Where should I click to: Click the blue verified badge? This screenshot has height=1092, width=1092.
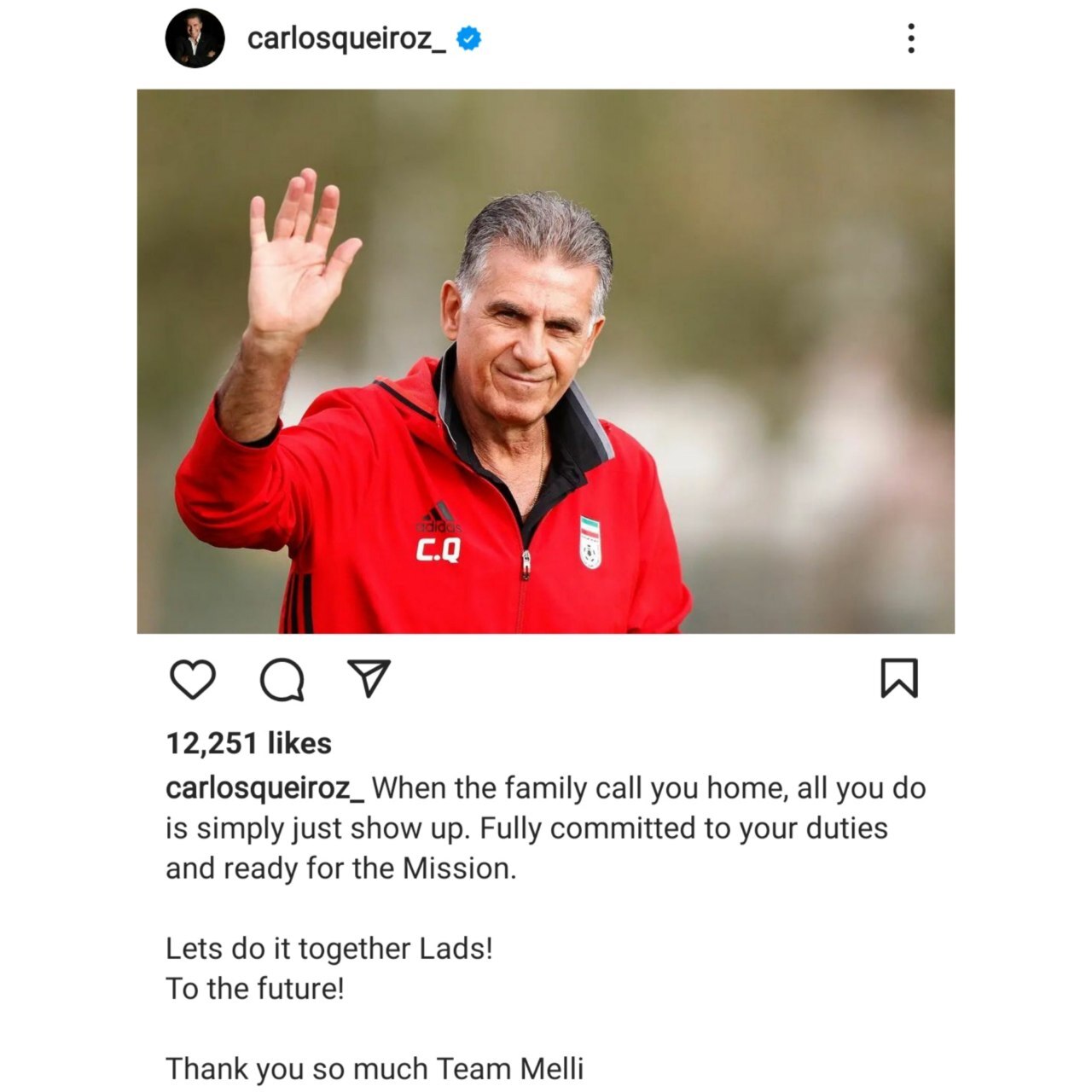tap(468, 38)
